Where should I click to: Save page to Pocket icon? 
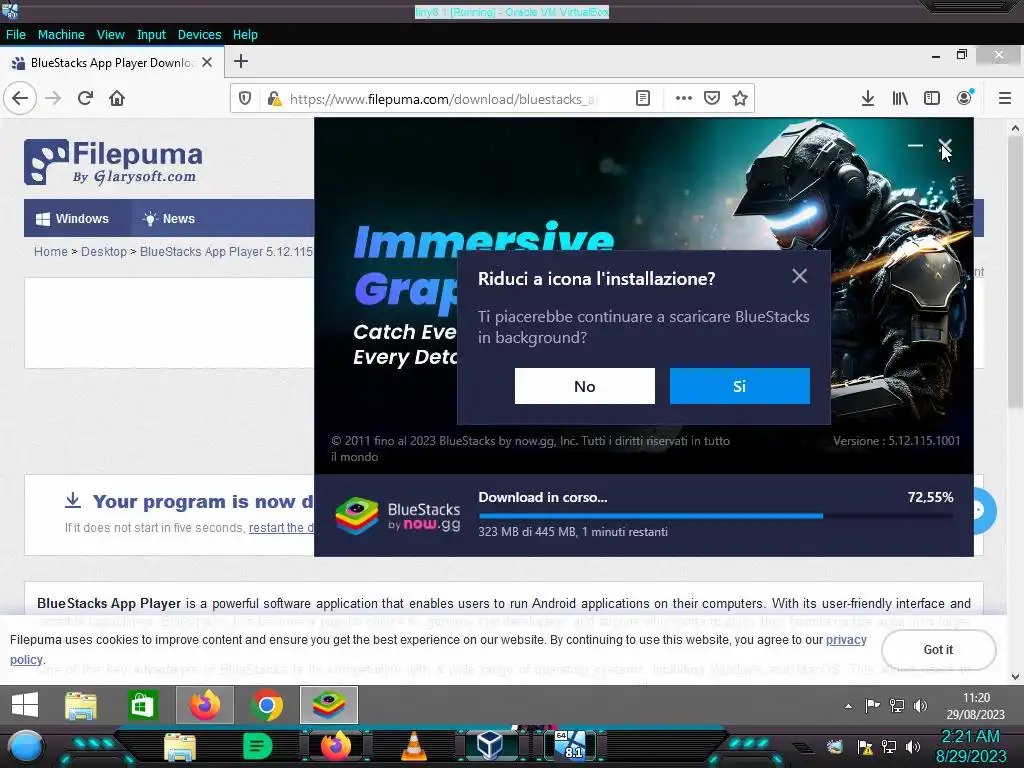pyautogui.click(x=712, y=98)
